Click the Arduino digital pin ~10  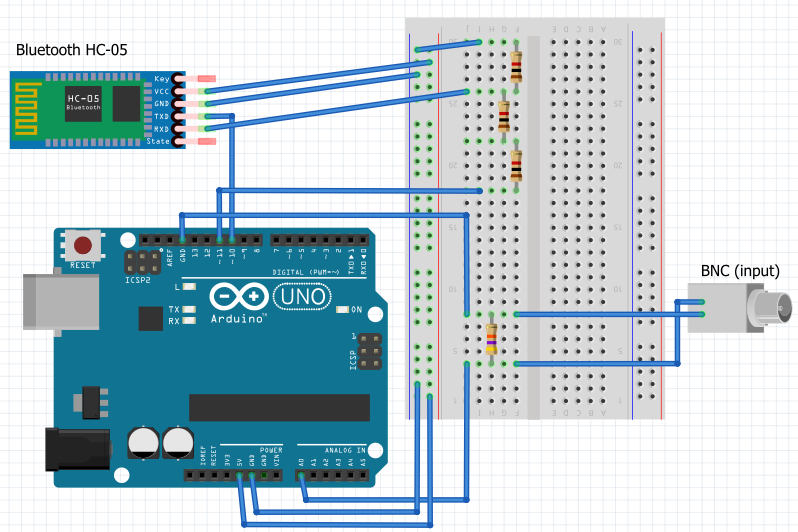pos(232,240)
